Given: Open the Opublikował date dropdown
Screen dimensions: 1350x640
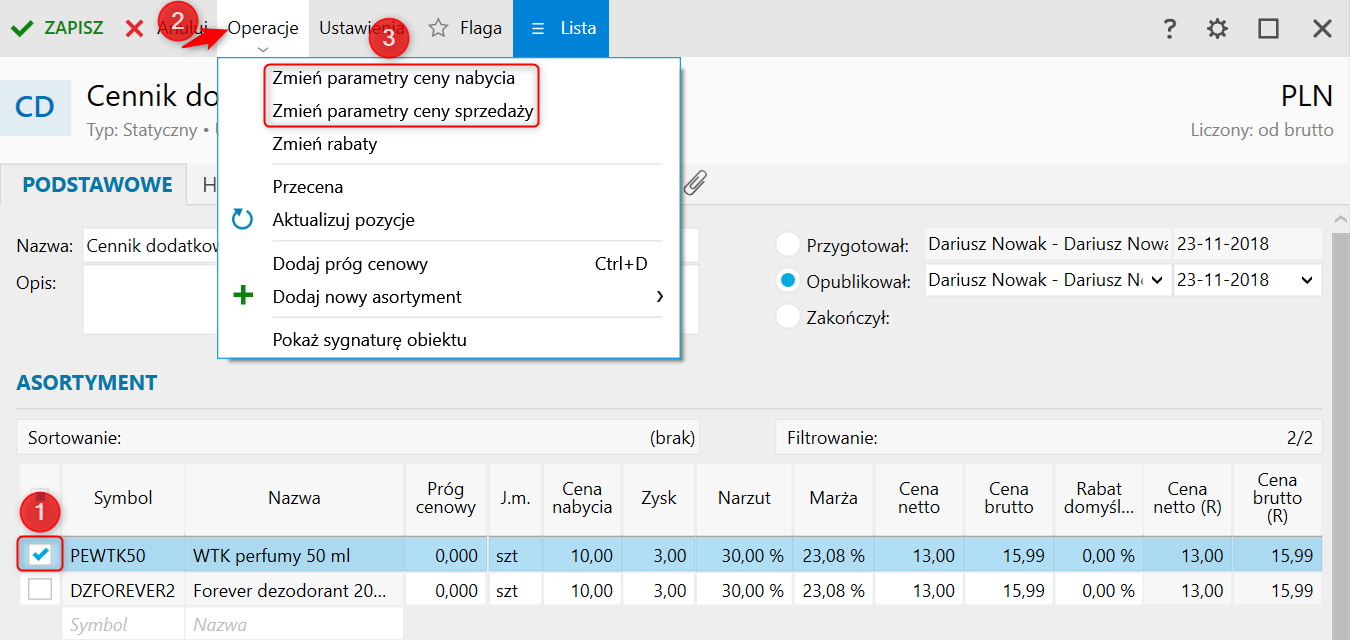Looking at the screenshot, I should click(1307, 281).
